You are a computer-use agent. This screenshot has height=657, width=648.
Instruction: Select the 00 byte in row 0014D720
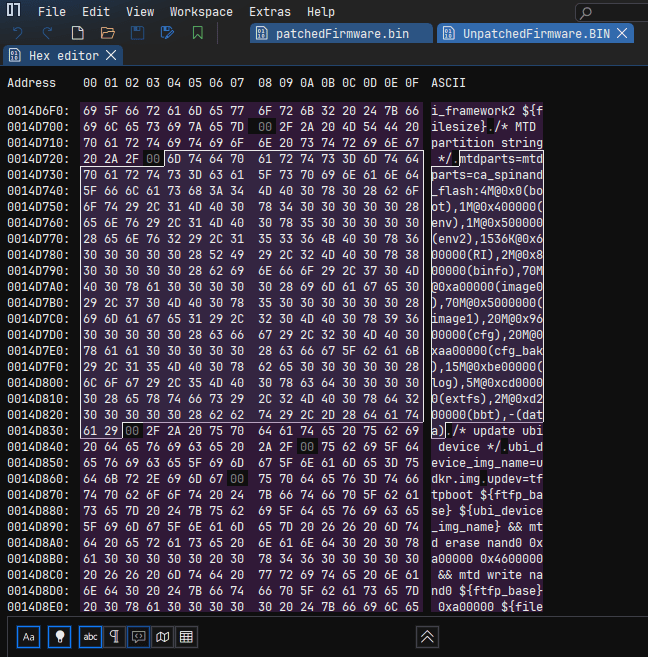(153, 159)
